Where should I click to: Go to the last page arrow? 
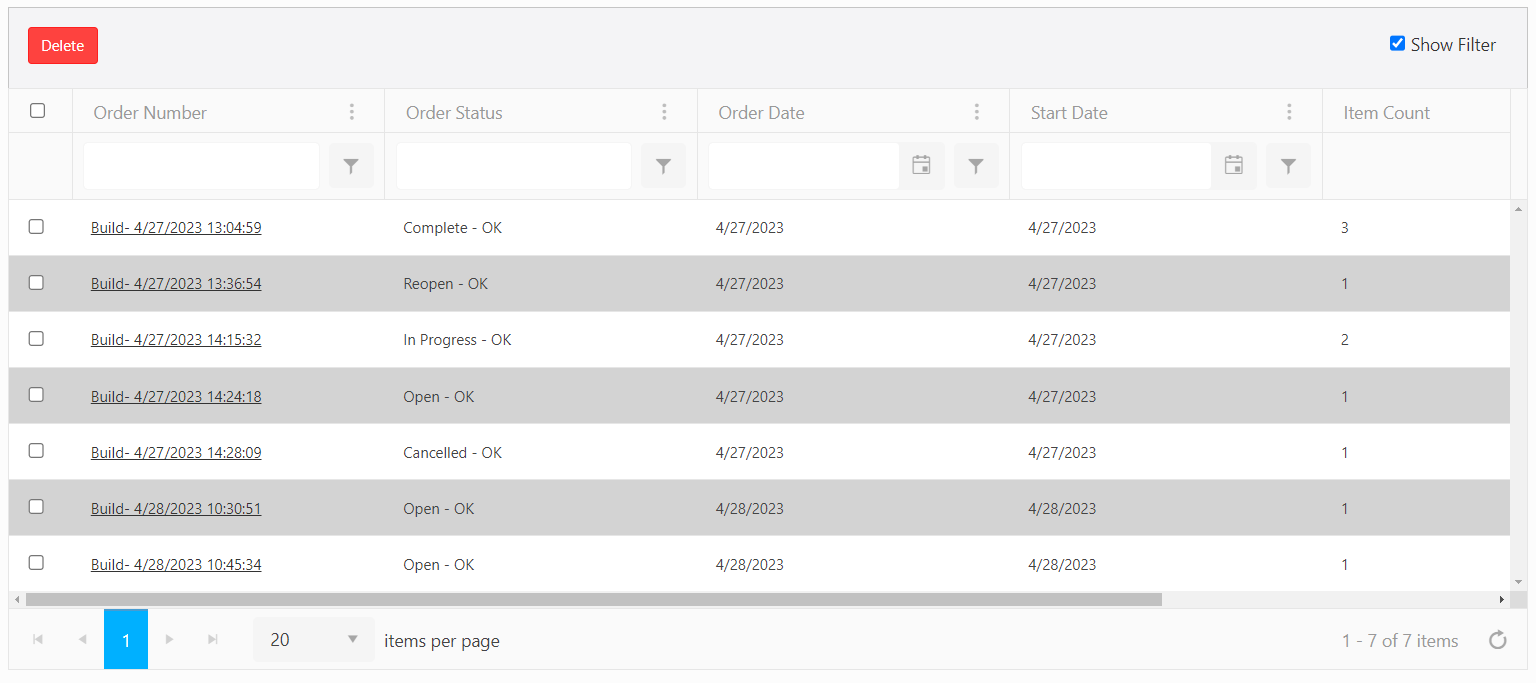[212, 640]
